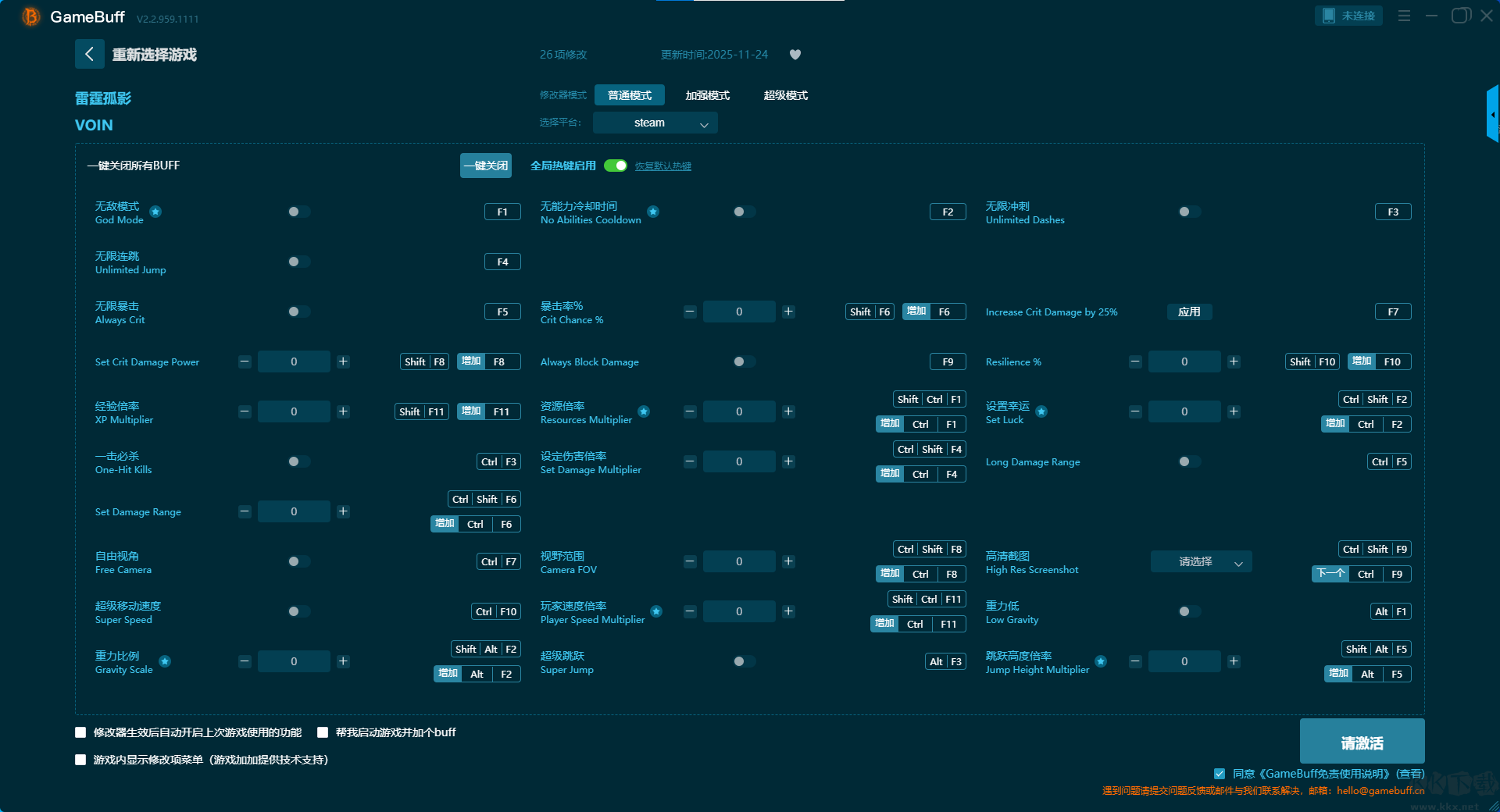
Task: Decrease Gravity Scale with minus icon
Action: pyautogui.click(x=245, y=661)
